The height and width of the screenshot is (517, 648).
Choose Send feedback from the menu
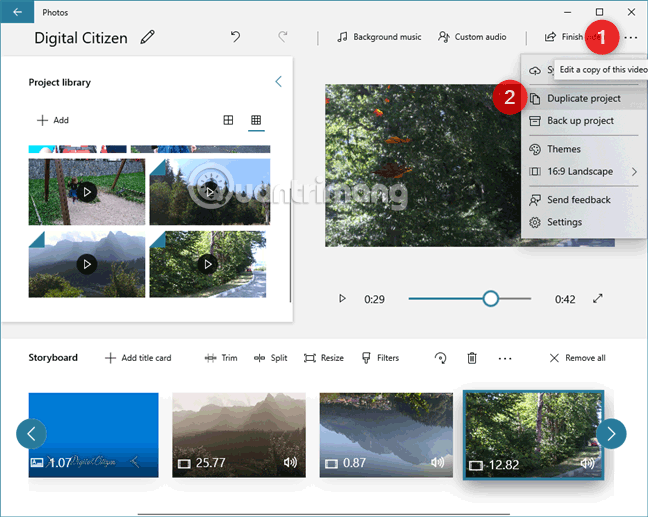(584, 200)
